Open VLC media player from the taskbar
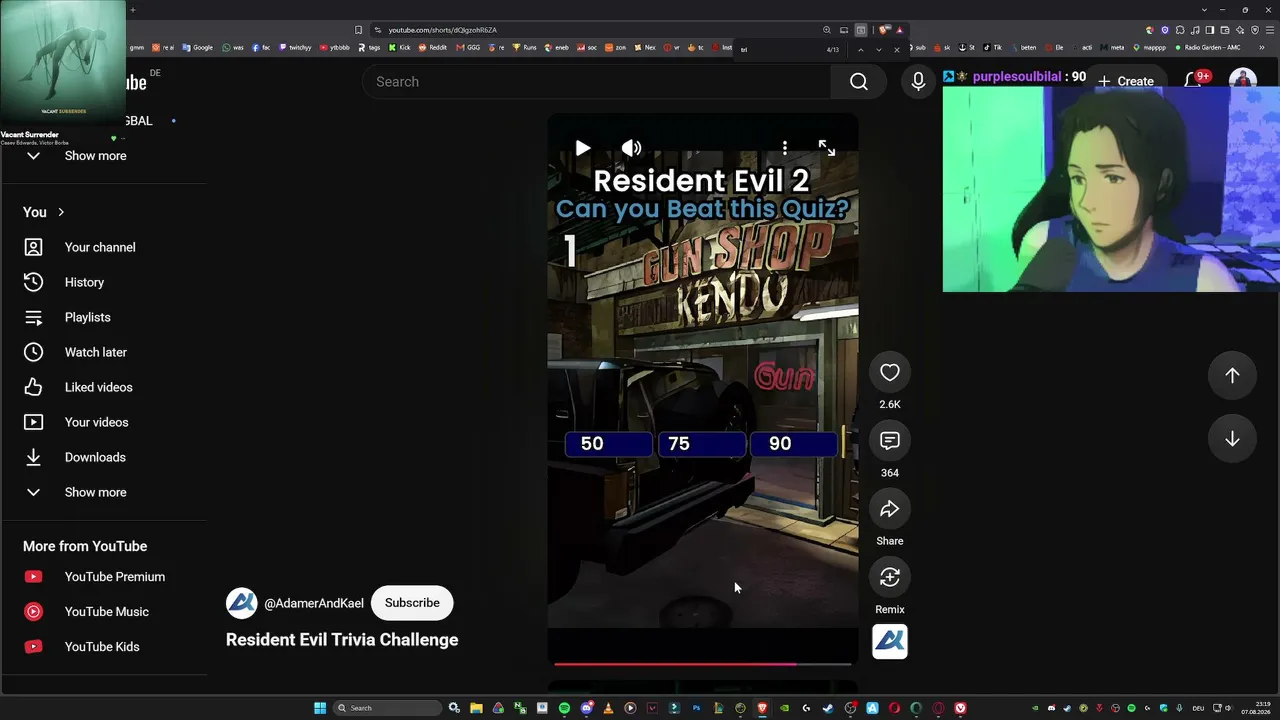 click(x=608, y=708)
